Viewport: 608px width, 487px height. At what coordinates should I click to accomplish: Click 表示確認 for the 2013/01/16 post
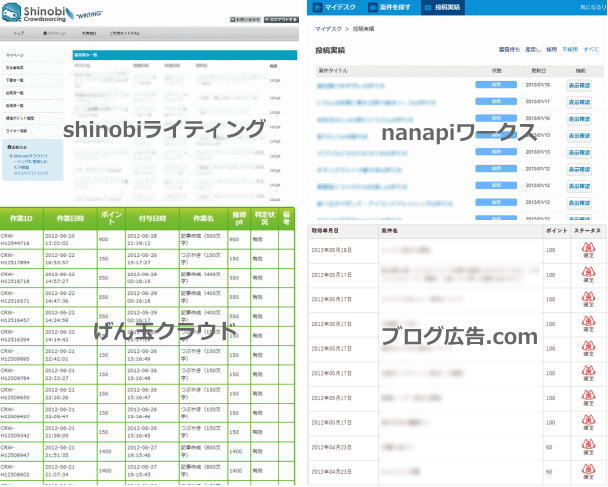(579, 119)
